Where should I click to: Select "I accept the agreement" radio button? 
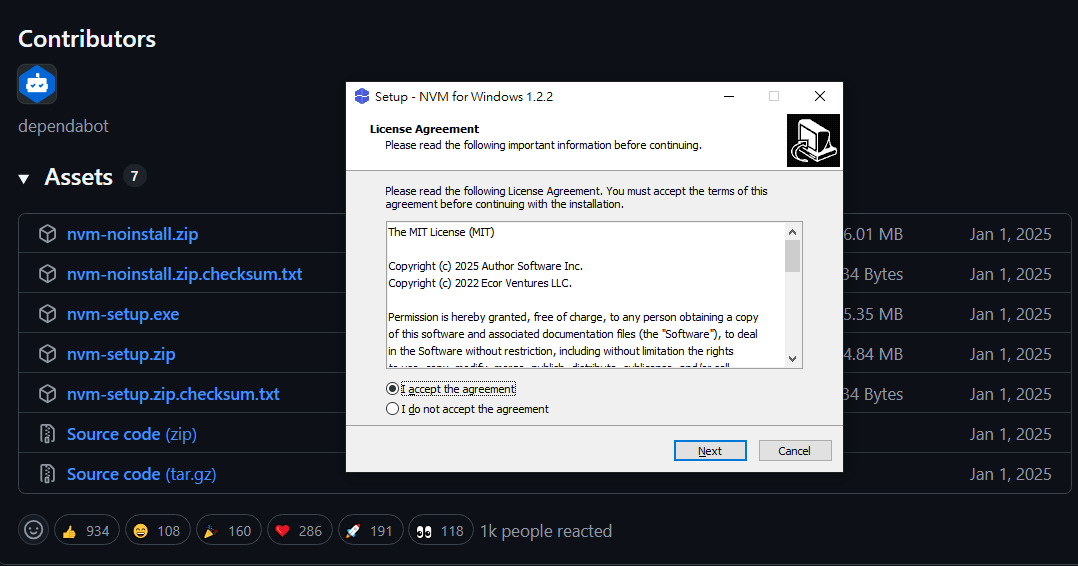click(x=392, y=389)
